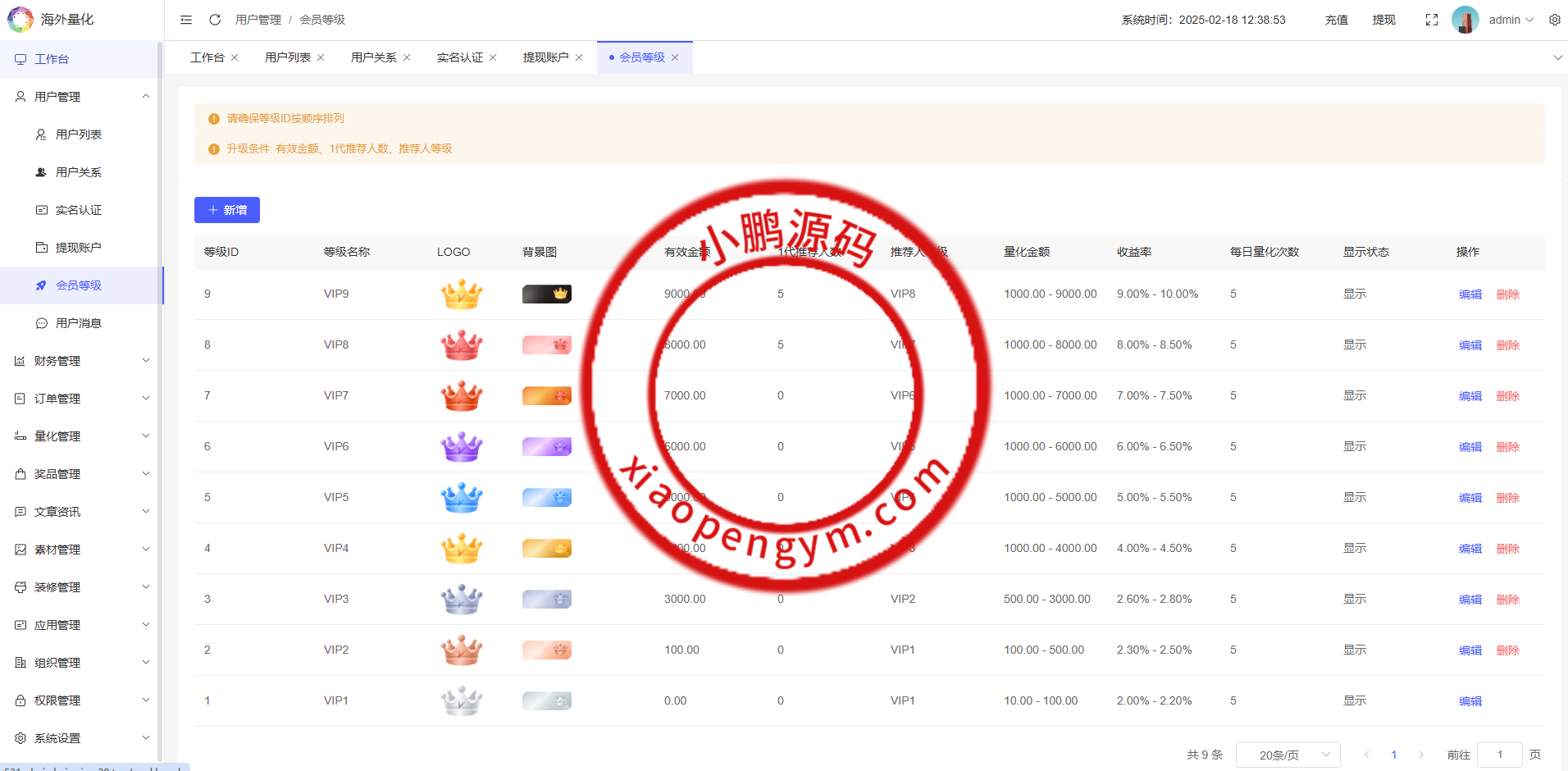The image size is (1568, 771).
Task: Click the page refresh icon
Action: point(215,20)
